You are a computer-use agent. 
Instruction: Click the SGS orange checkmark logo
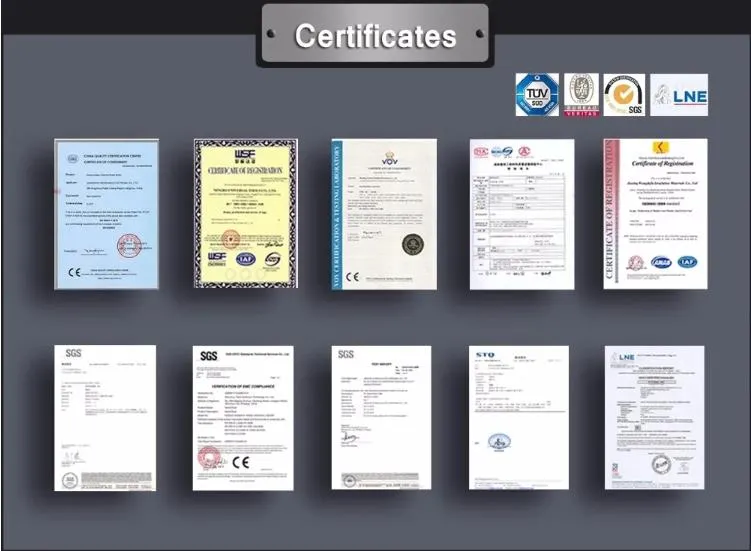coord(624,94)
